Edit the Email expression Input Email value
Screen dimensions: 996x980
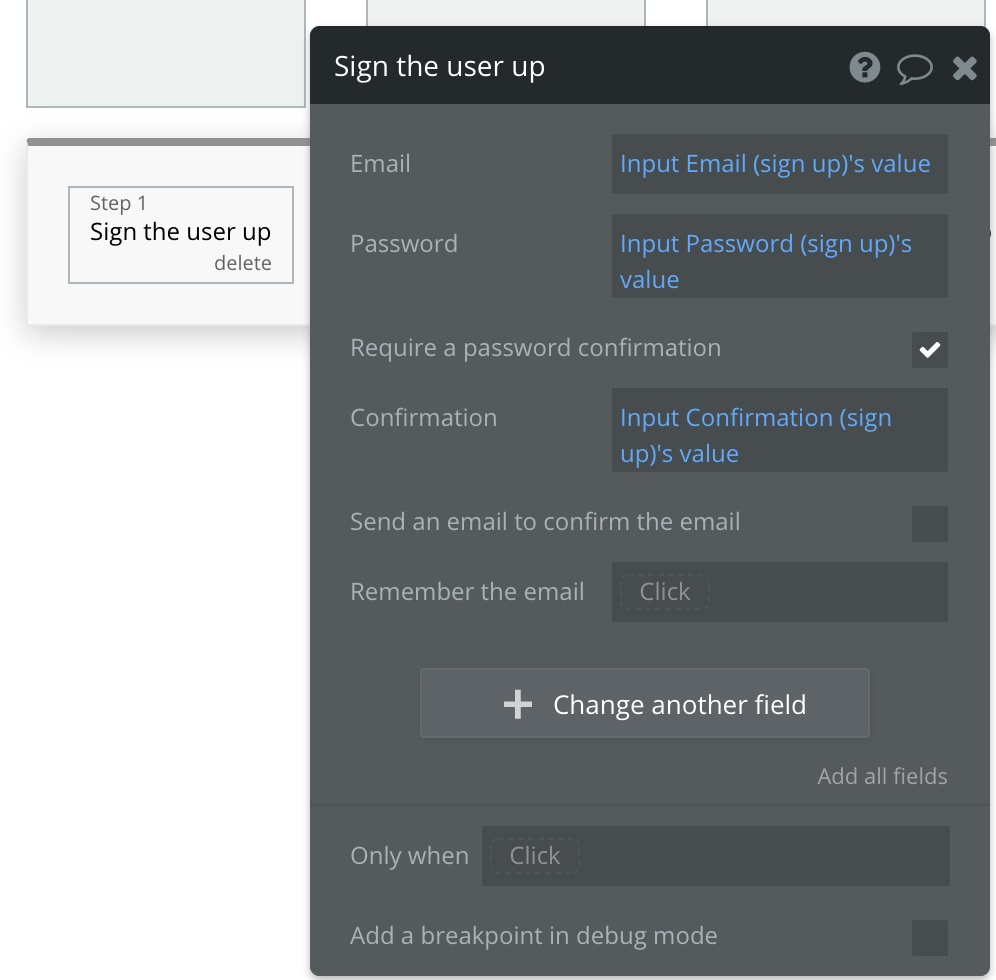click(779, 163)
